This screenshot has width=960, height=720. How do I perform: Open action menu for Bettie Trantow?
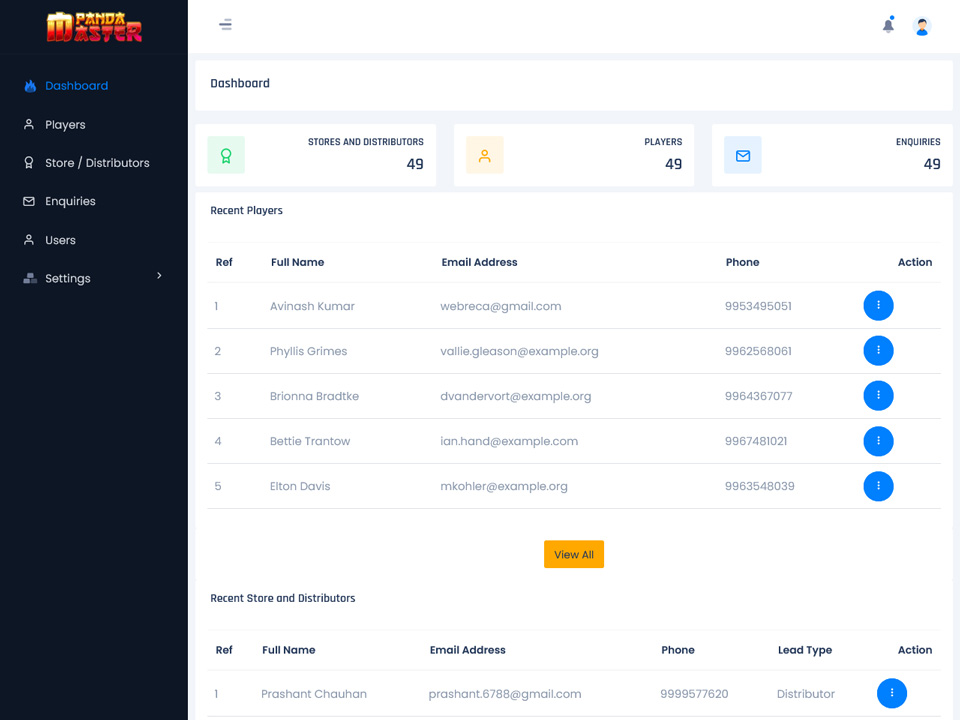[x=878, y=441]
